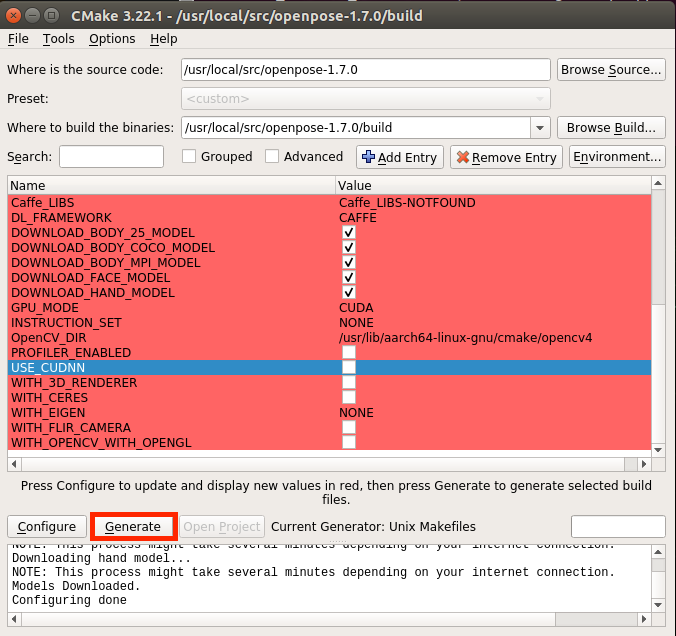676x636 pixels.
Task: Click the output log scroll down arrow
Action: 658,605
